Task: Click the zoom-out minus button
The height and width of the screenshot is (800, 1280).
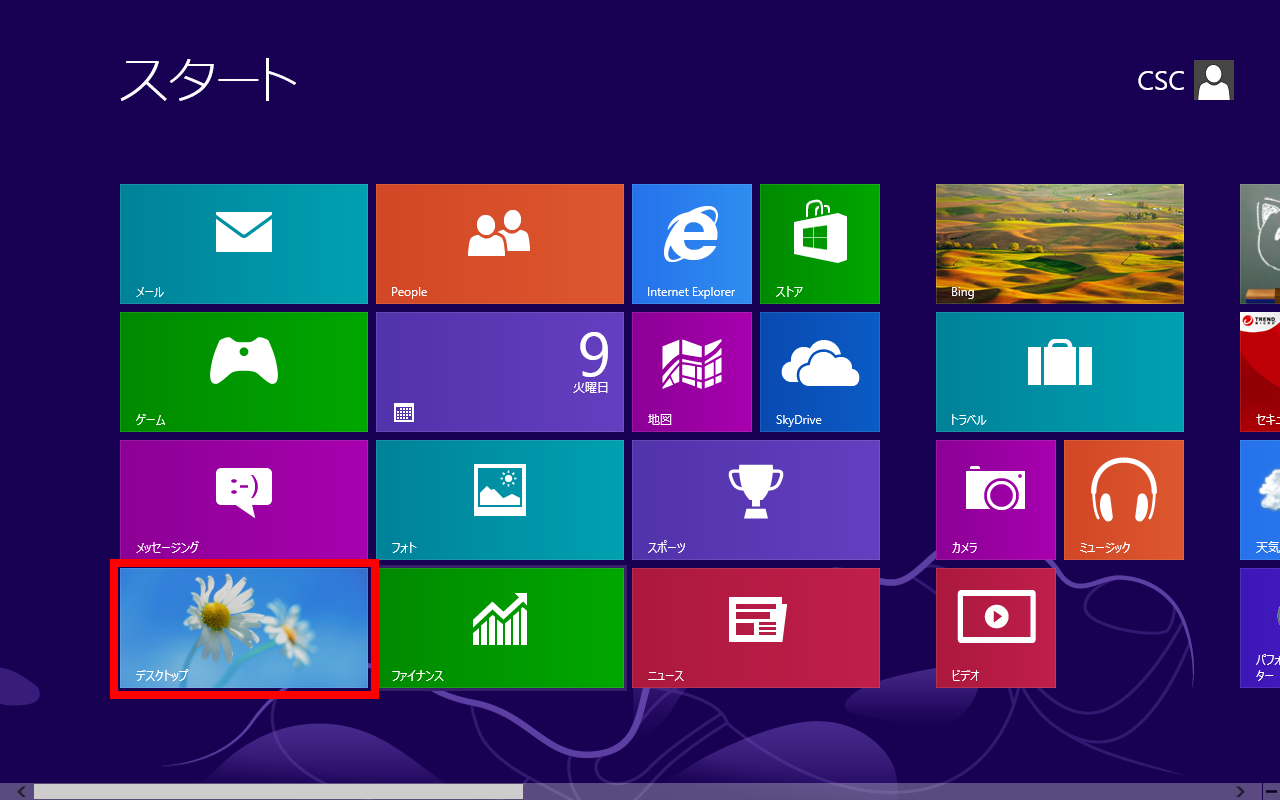Action: [x=1270, y=792]
